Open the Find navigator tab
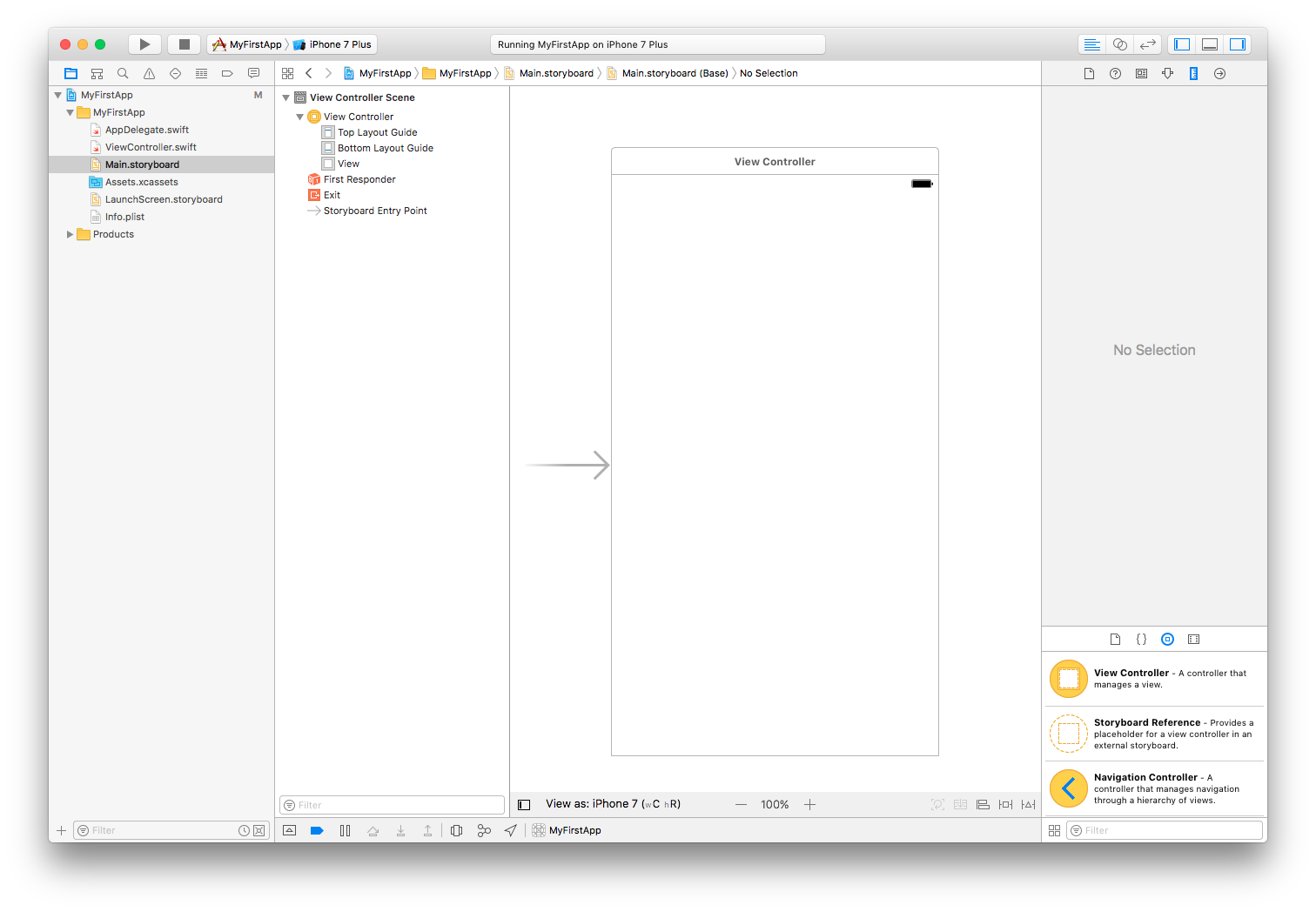Image resolution: width=1316 pixels, height=912 pixels. (123, 73)
